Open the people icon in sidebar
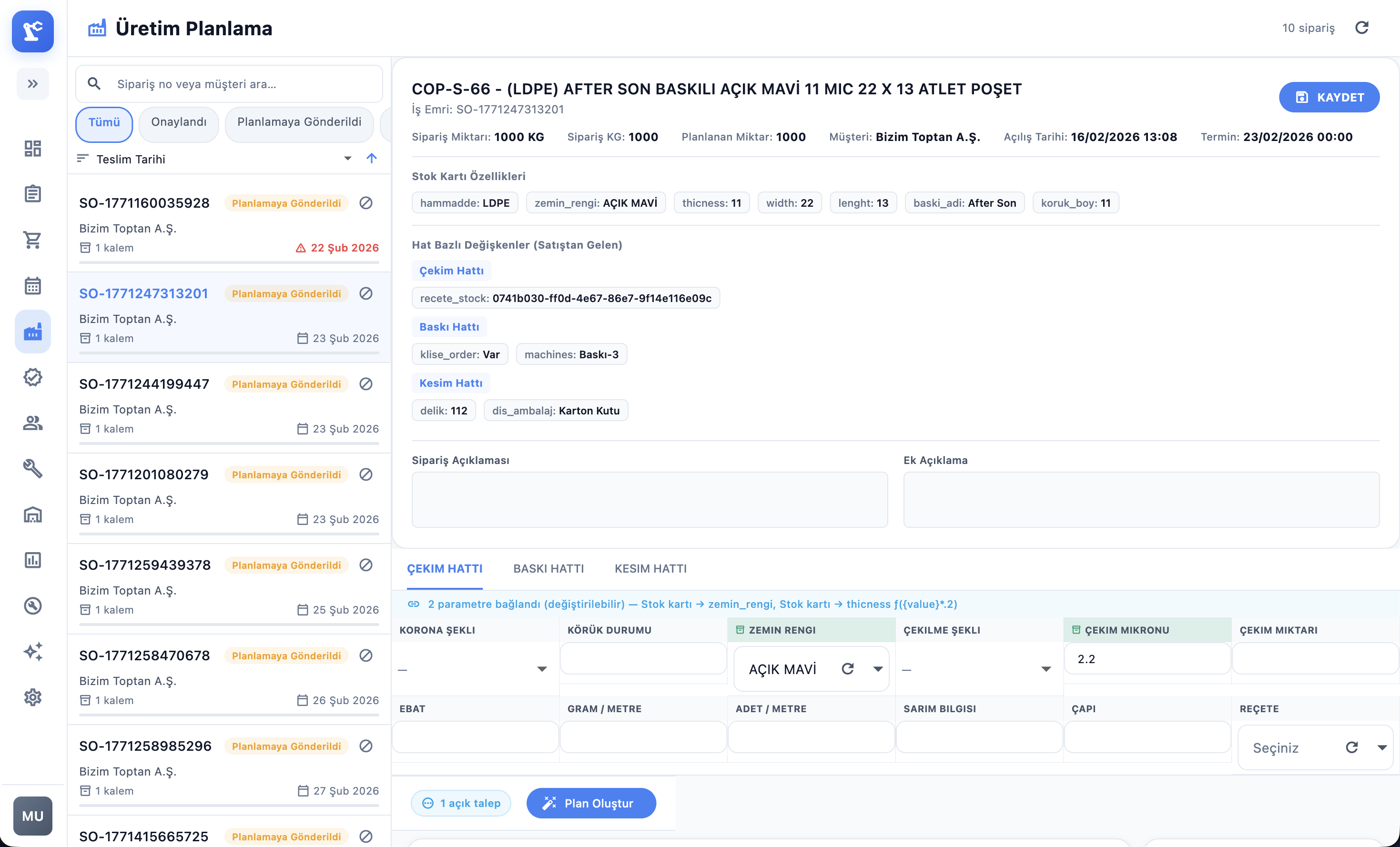The width and height of the screenshot is (1400, 847). pyautogui.click(x=32, y=423)
